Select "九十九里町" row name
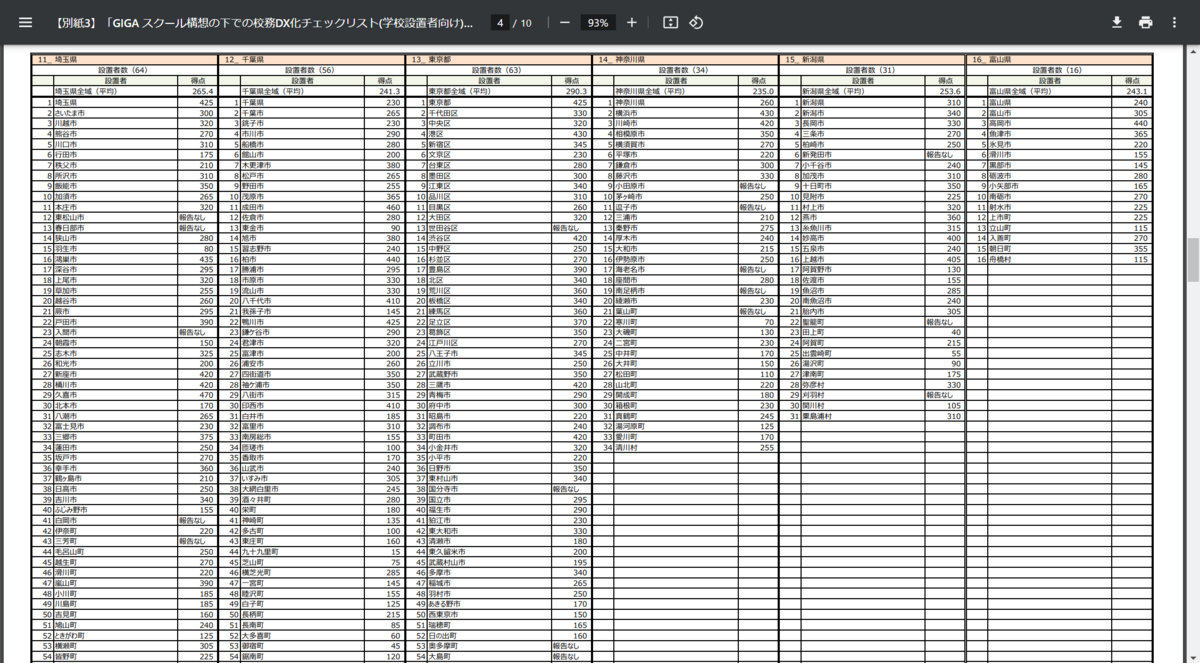The height and width of the screenshot is (663, 1200). pyautogui.click(x=259, y=551)
